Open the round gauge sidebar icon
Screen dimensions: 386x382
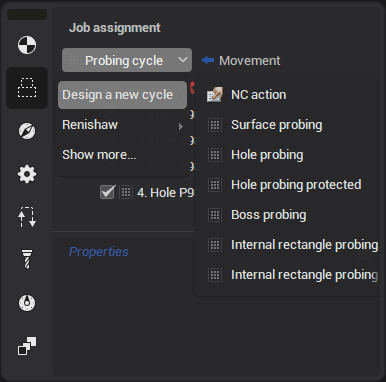pos(27,303)
